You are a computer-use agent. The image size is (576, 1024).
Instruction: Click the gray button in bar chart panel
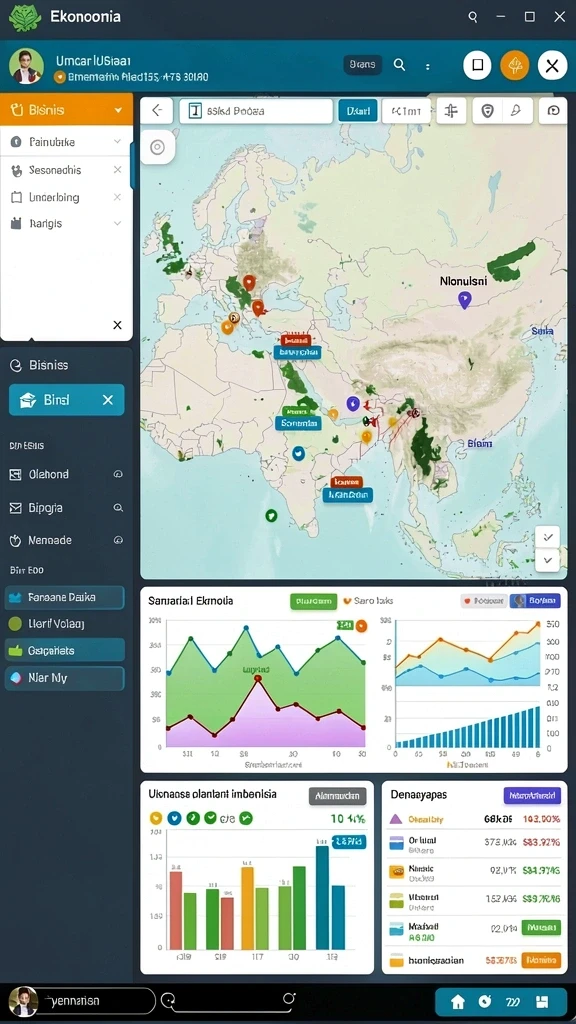tap(337, 796)
